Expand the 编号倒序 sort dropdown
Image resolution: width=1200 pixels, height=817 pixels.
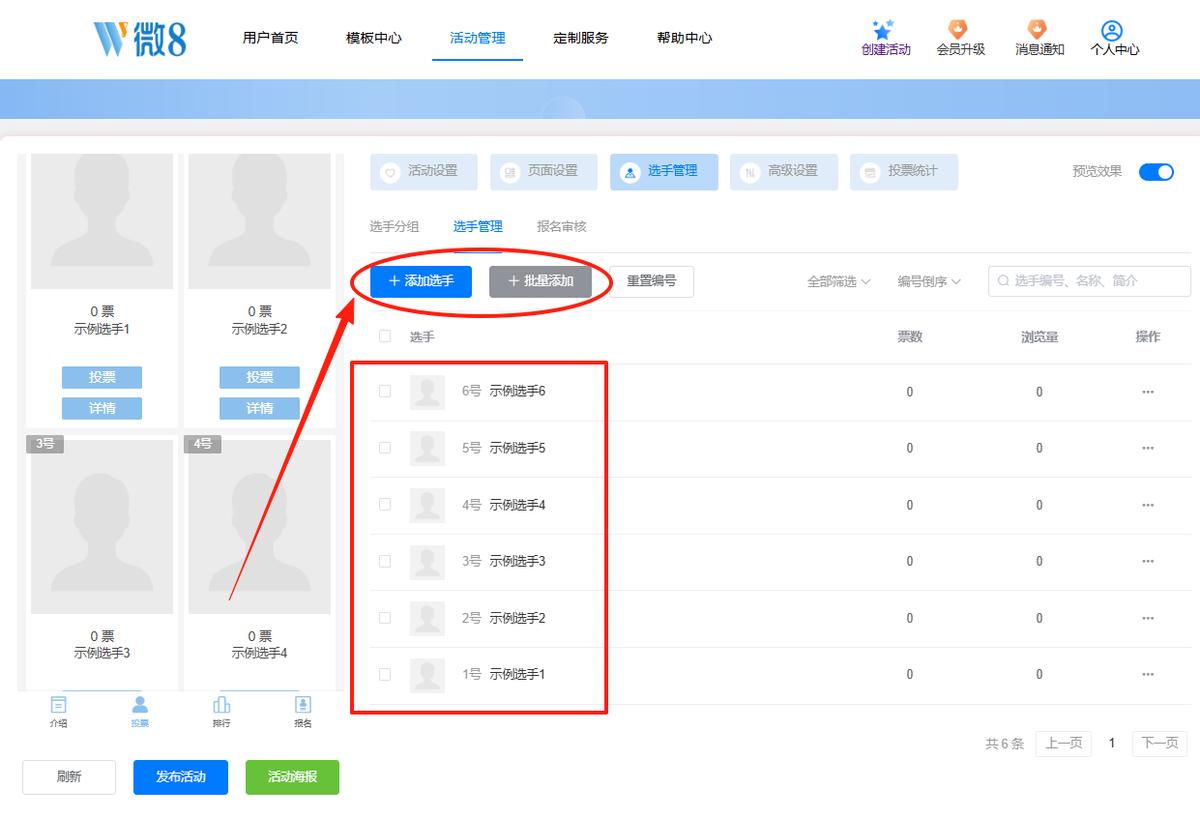[929, 282]
